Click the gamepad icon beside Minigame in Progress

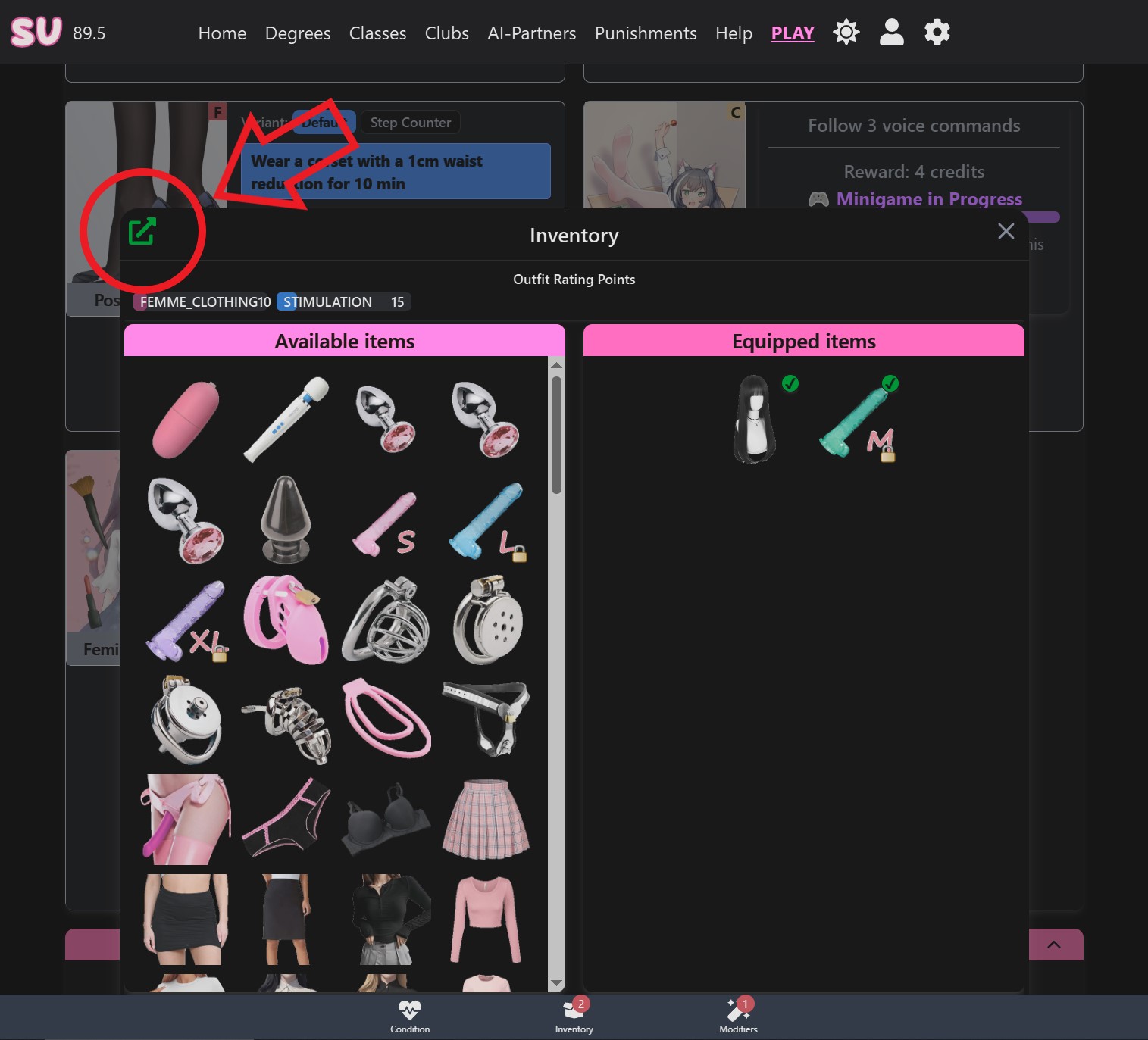click(819, 199)
